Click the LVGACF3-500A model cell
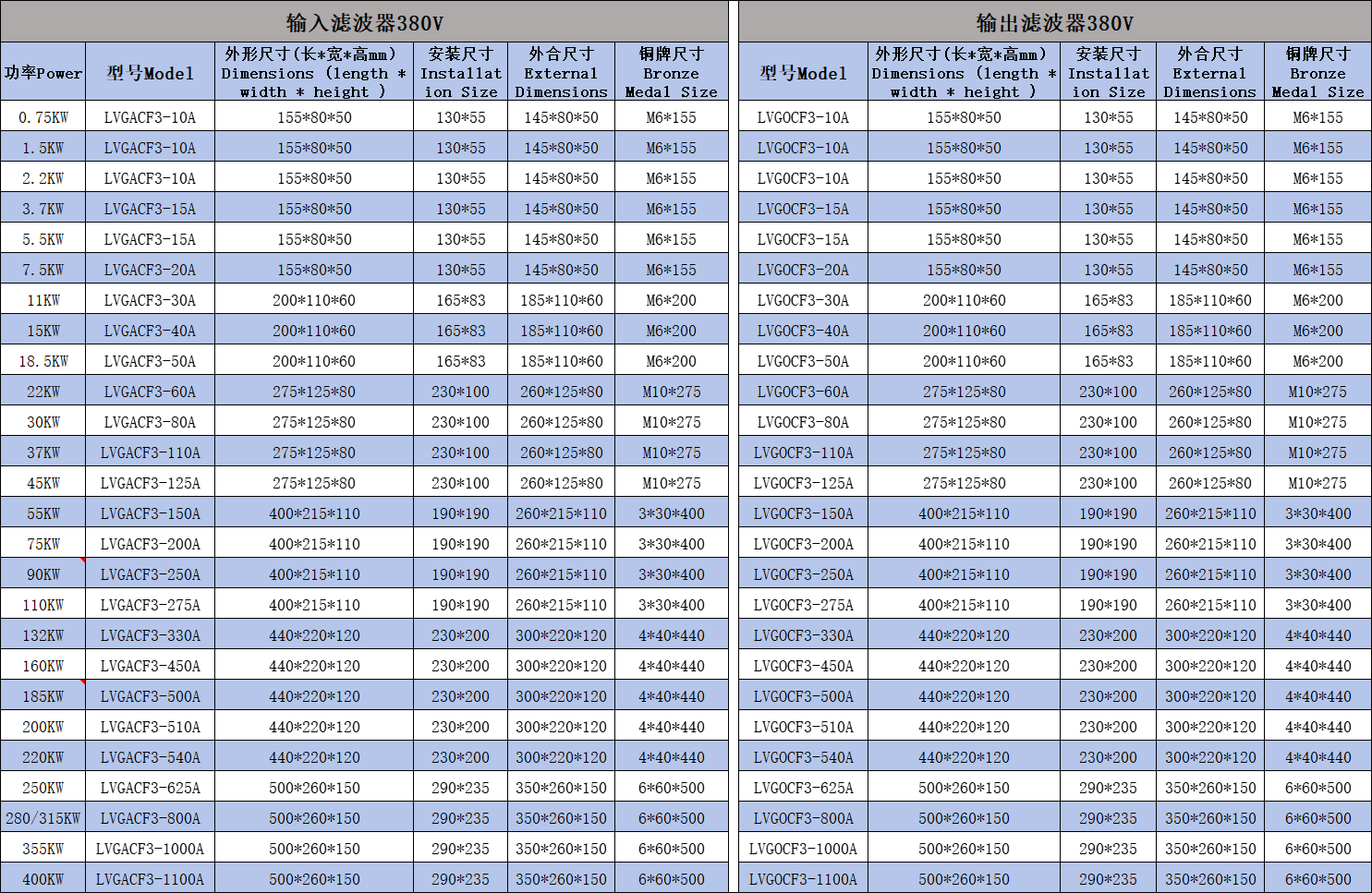 (x=150, y=696)
